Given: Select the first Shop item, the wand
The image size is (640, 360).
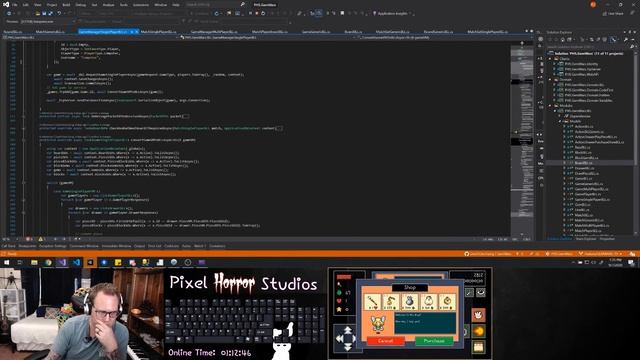Looking at the screenshot, I should click(372, 302).
